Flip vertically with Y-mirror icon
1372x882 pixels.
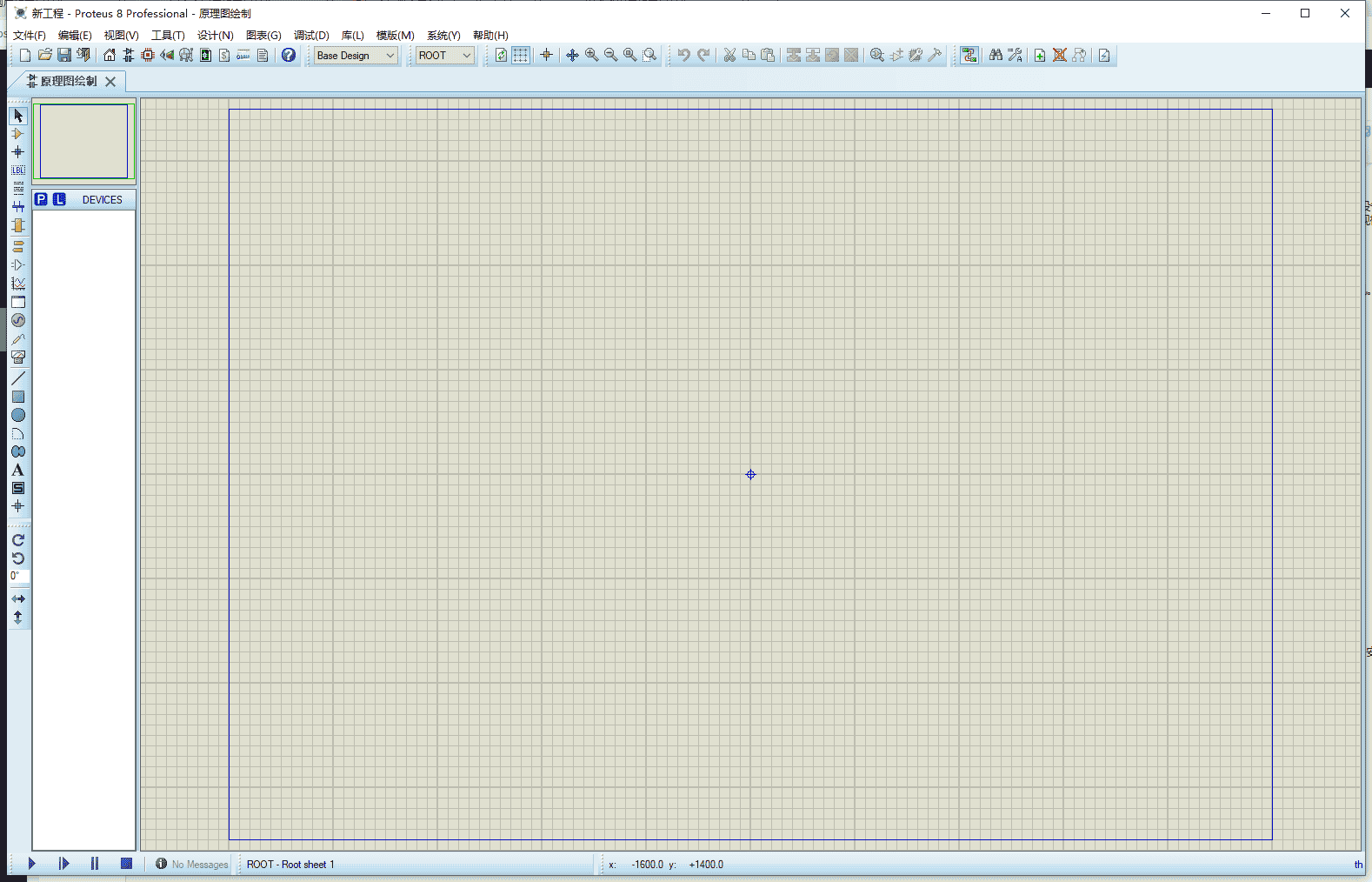(18, 618)
